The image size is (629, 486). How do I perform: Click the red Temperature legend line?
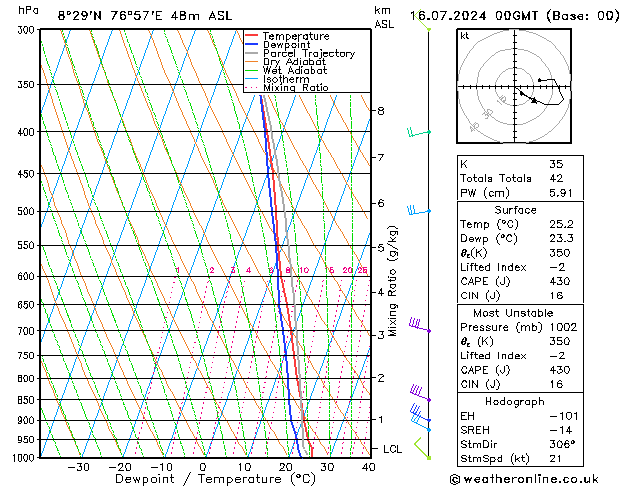pyautogui.click(x=251, y=36)
